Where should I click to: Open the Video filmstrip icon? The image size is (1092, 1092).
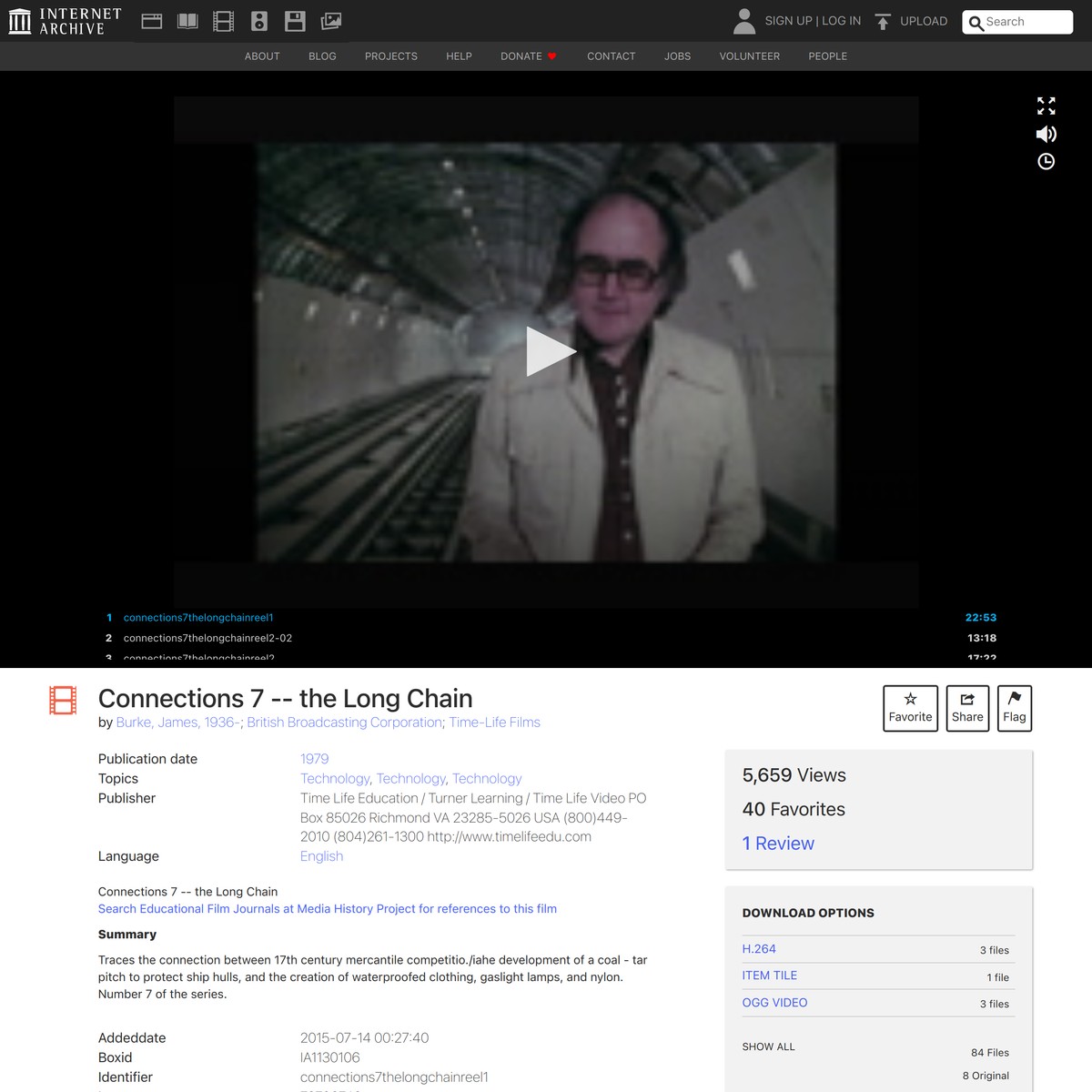(223, 20)
